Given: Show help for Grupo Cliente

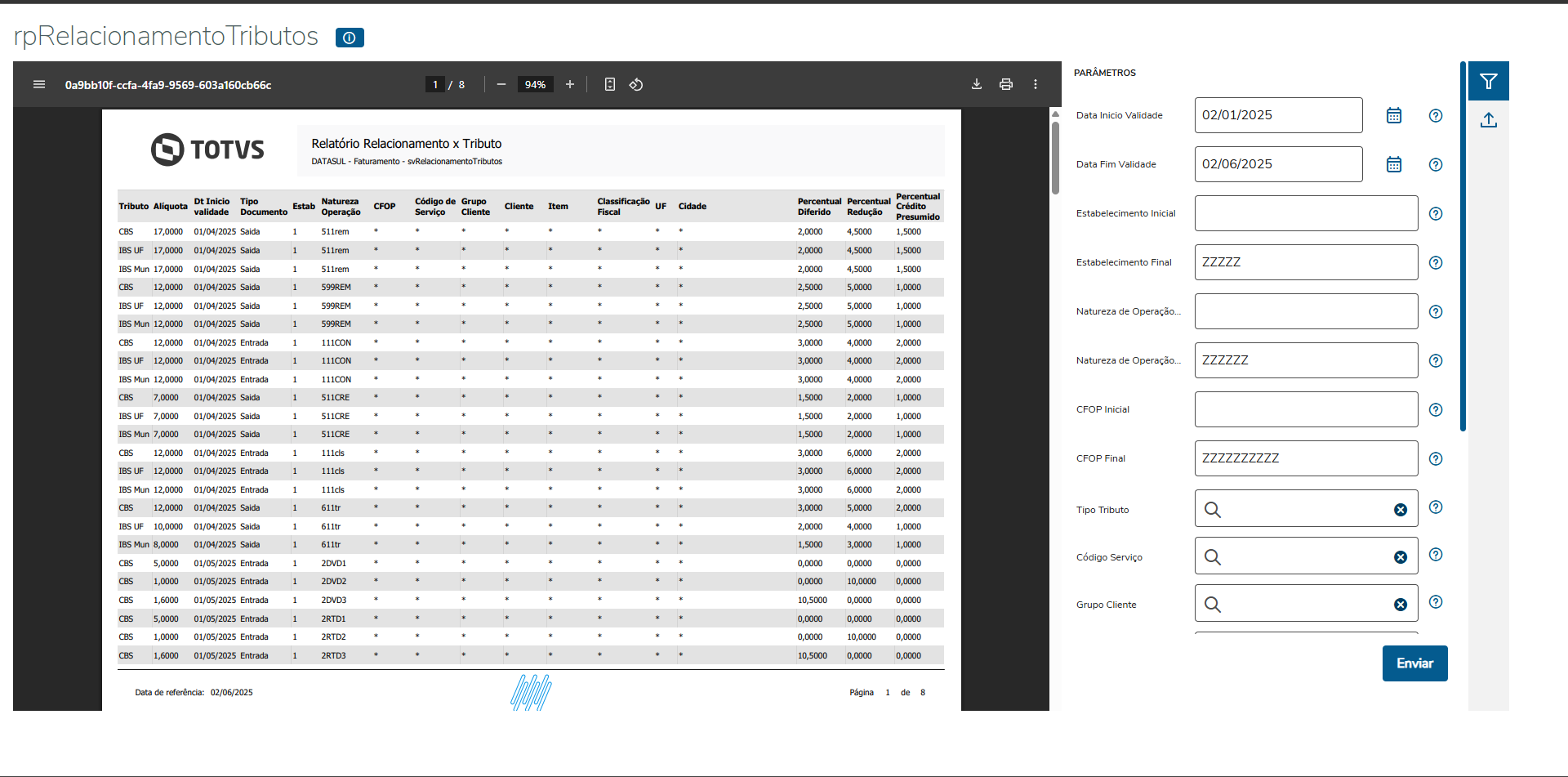Looking at the screenshot, I should point(1436,602).
